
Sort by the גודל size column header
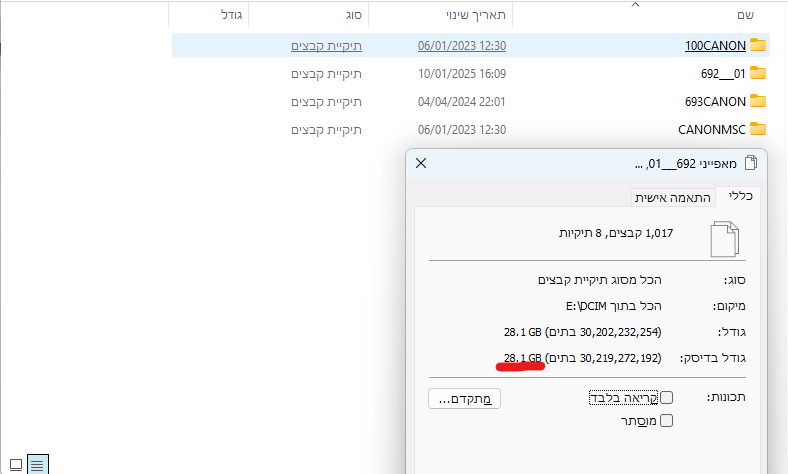click(x=231, y=15)
